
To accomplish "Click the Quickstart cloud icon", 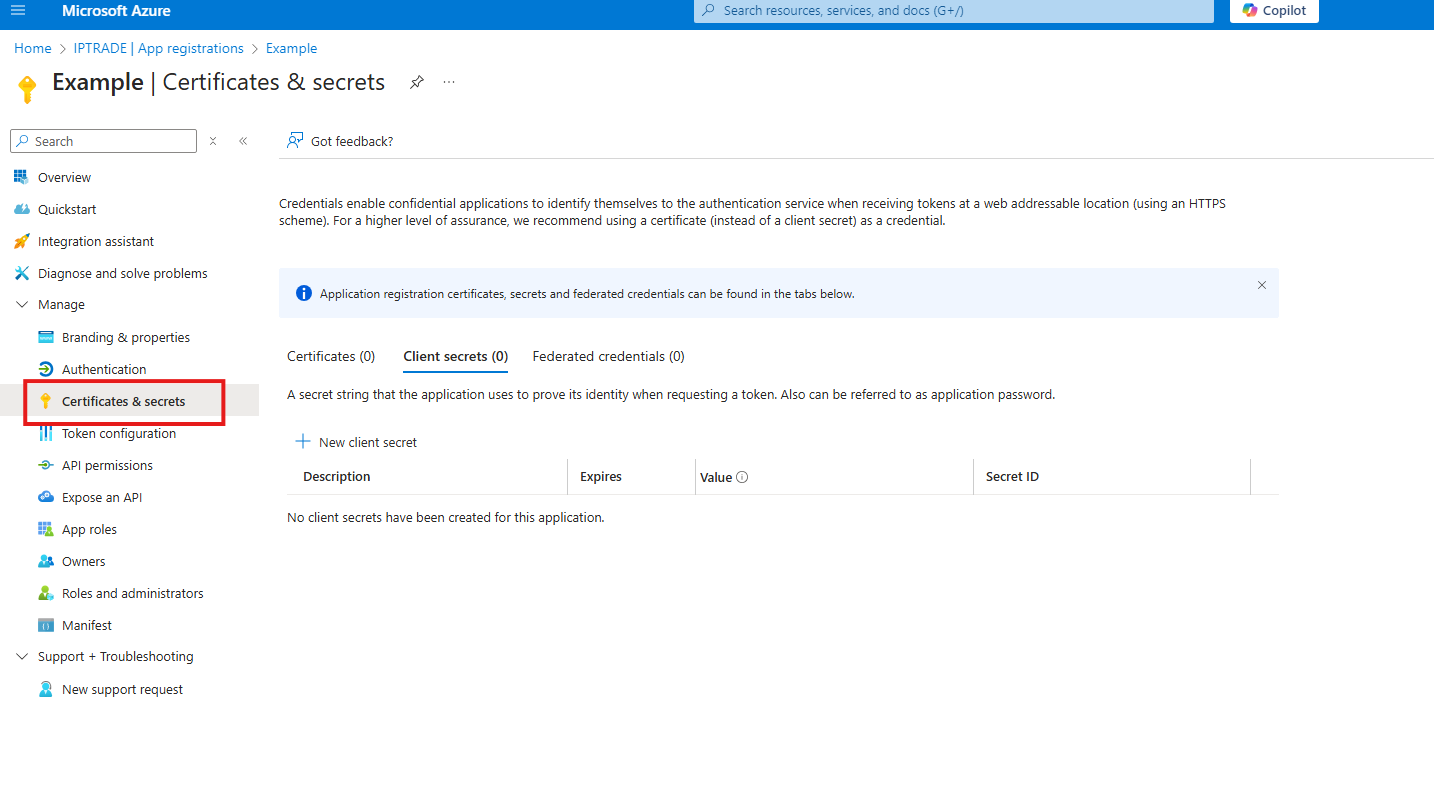I will tap(21, 209).
